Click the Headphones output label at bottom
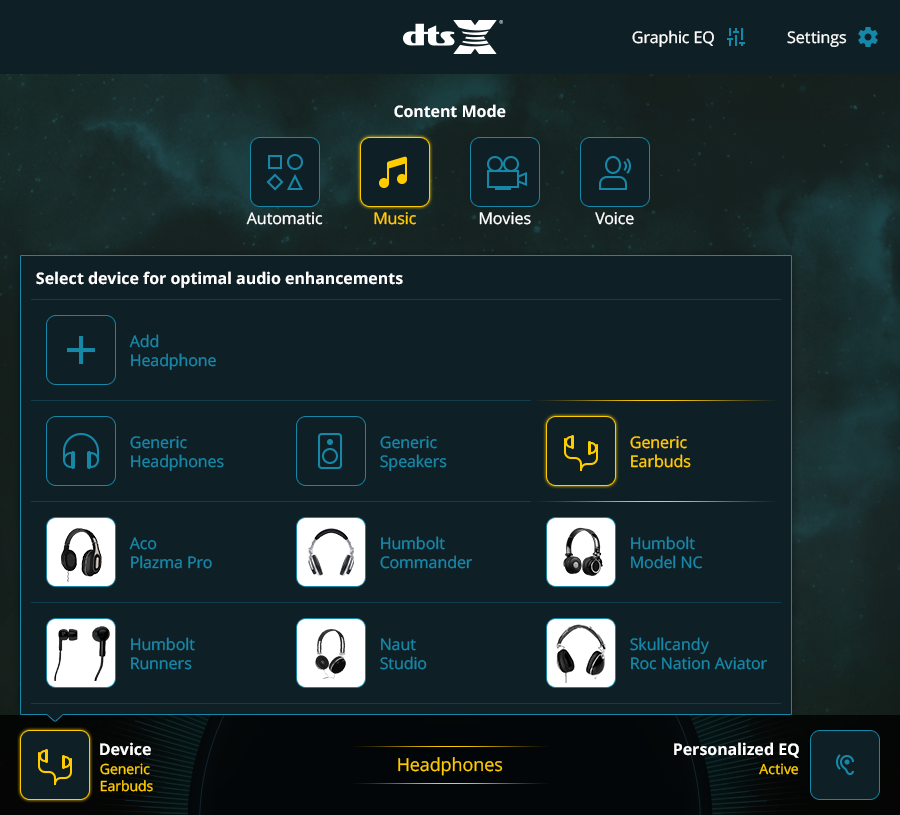The width and height of the screenshot is (900, 815). [450, 765]
